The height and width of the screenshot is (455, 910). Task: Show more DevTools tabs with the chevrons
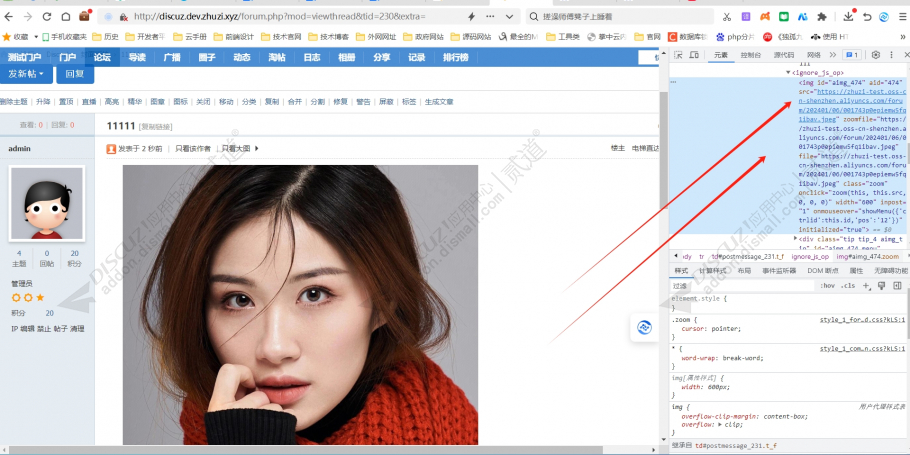[x=832, y=55]
